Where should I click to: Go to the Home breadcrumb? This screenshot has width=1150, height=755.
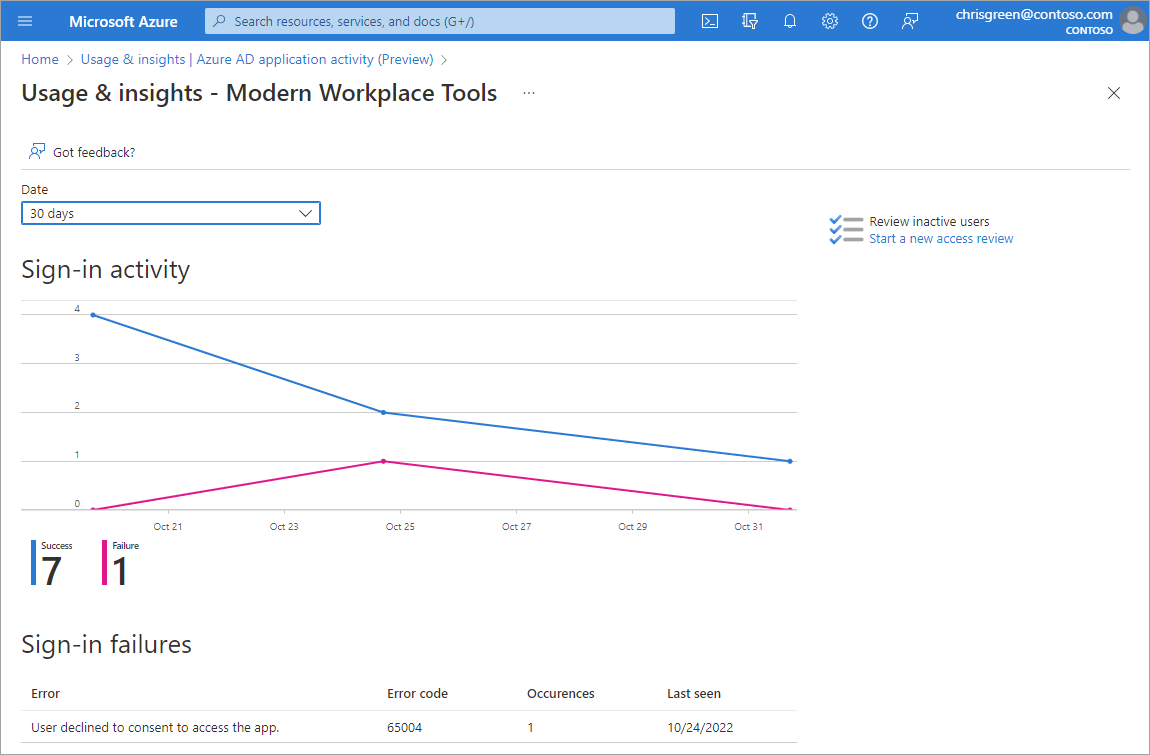40,59
